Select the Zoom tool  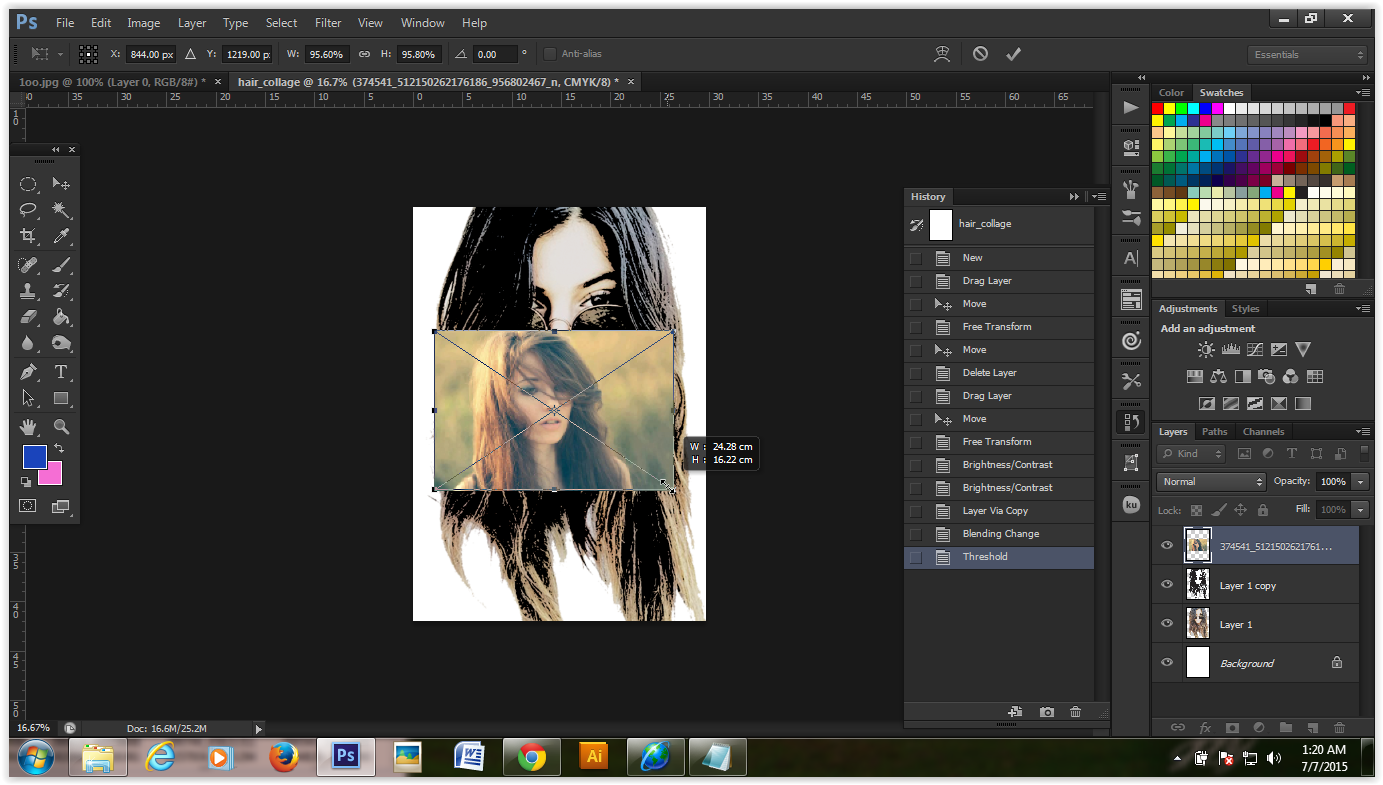[x=59, y=424]
